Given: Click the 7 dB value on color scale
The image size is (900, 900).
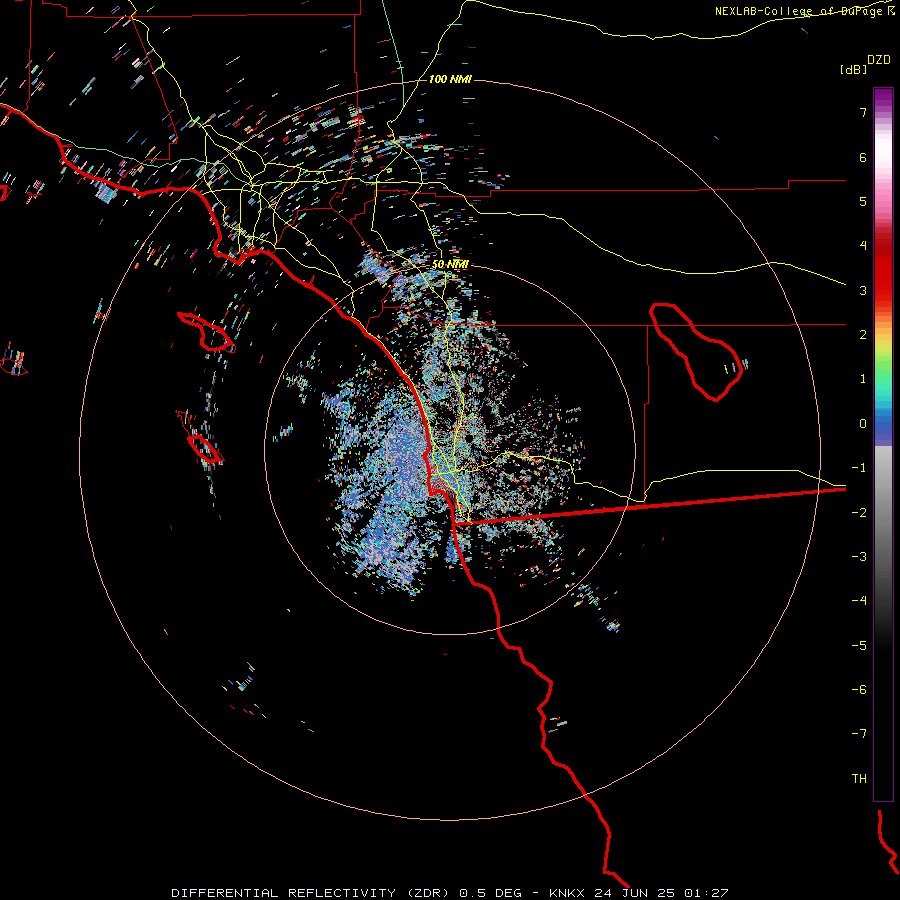Looking at the screenshot, I should coord(863,112).
